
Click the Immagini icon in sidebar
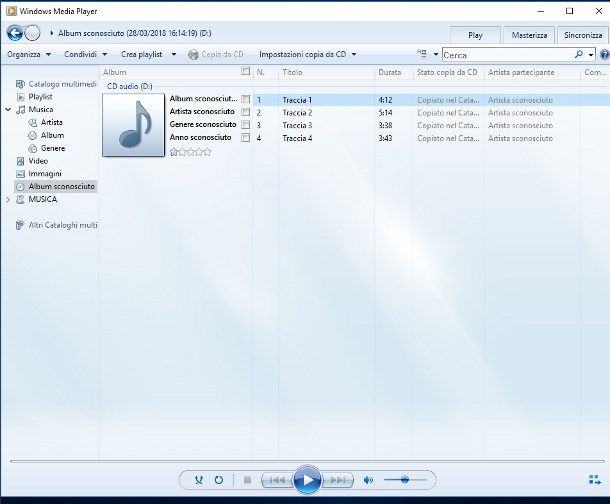(x=21, y=174)
